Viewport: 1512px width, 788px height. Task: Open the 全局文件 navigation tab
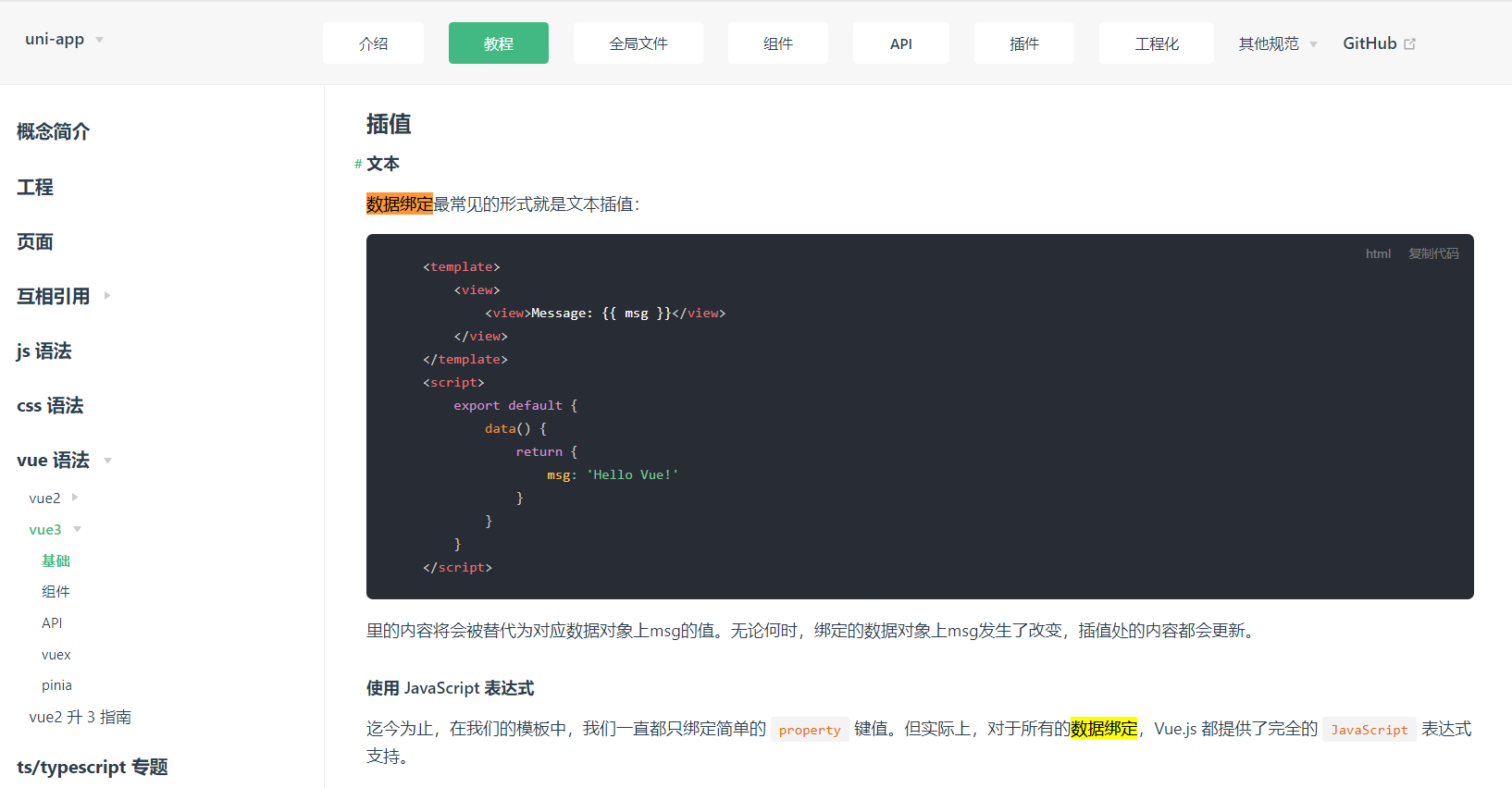click(638, 43)
